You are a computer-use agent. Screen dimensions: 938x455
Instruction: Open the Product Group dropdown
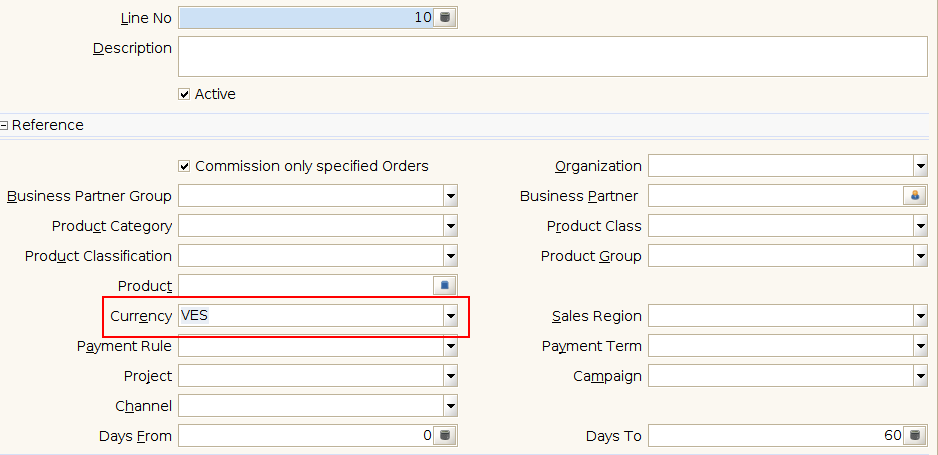[921, 256]
